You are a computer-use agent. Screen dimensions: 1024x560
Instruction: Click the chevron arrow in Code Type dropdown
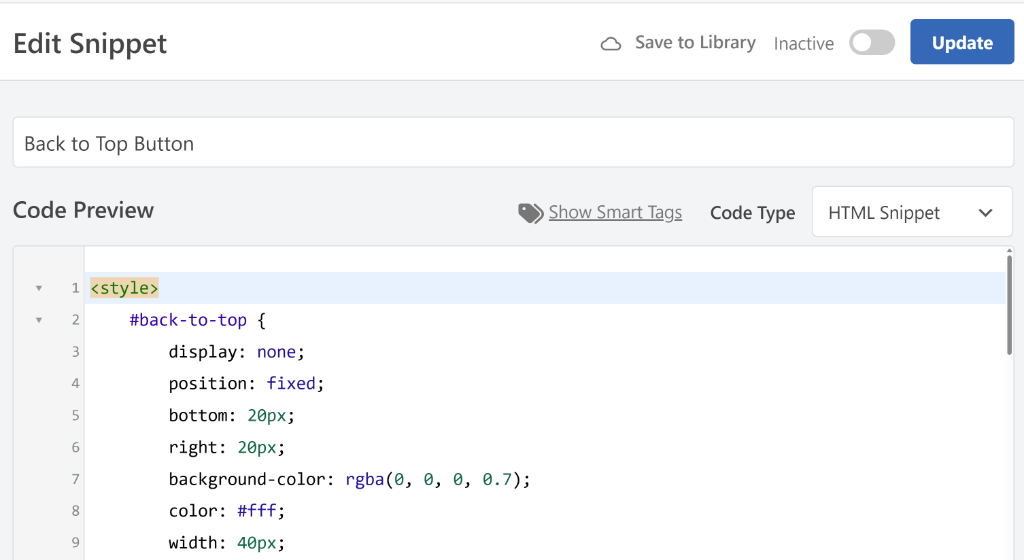985,213
